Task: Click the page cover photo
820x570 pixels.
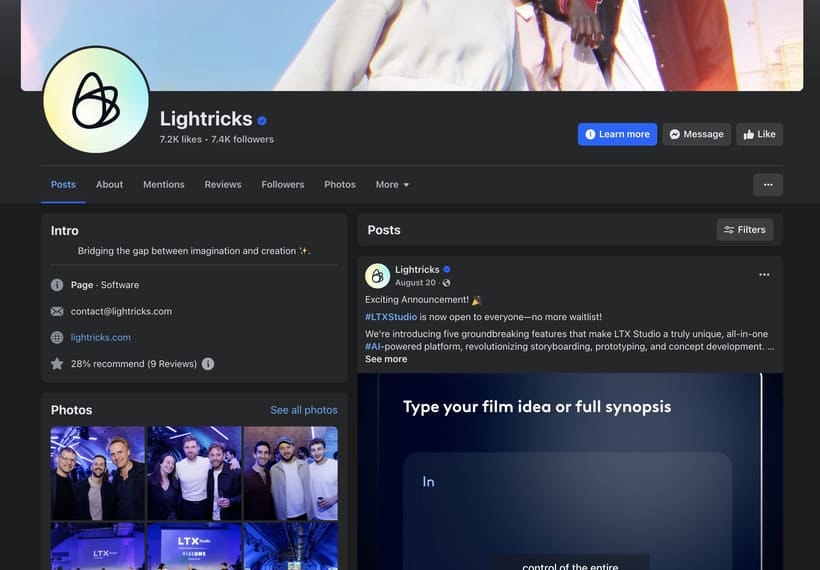Action: [x=412, y=45]
